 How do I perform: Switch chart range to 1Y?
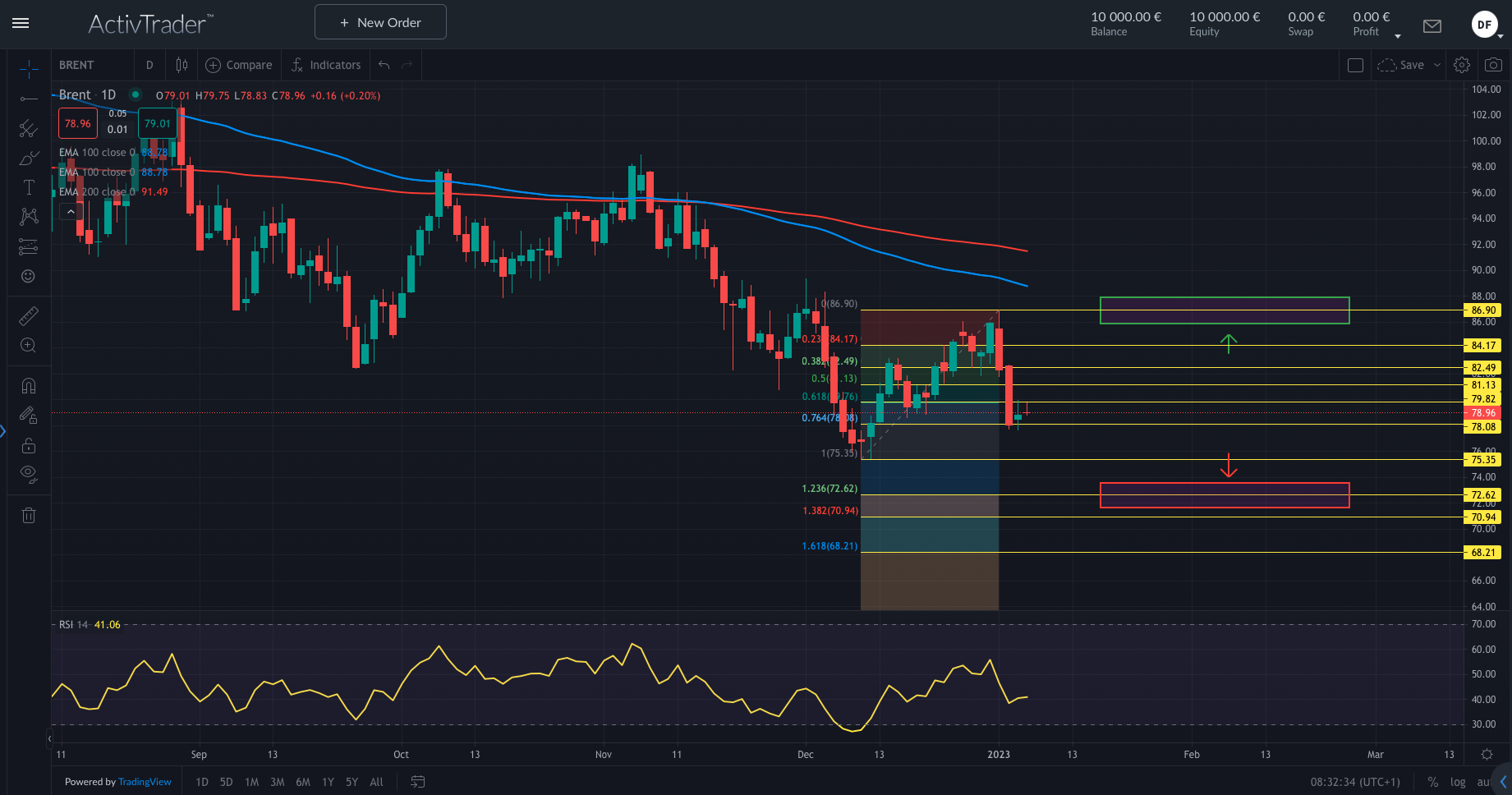[x=327, y=782]
